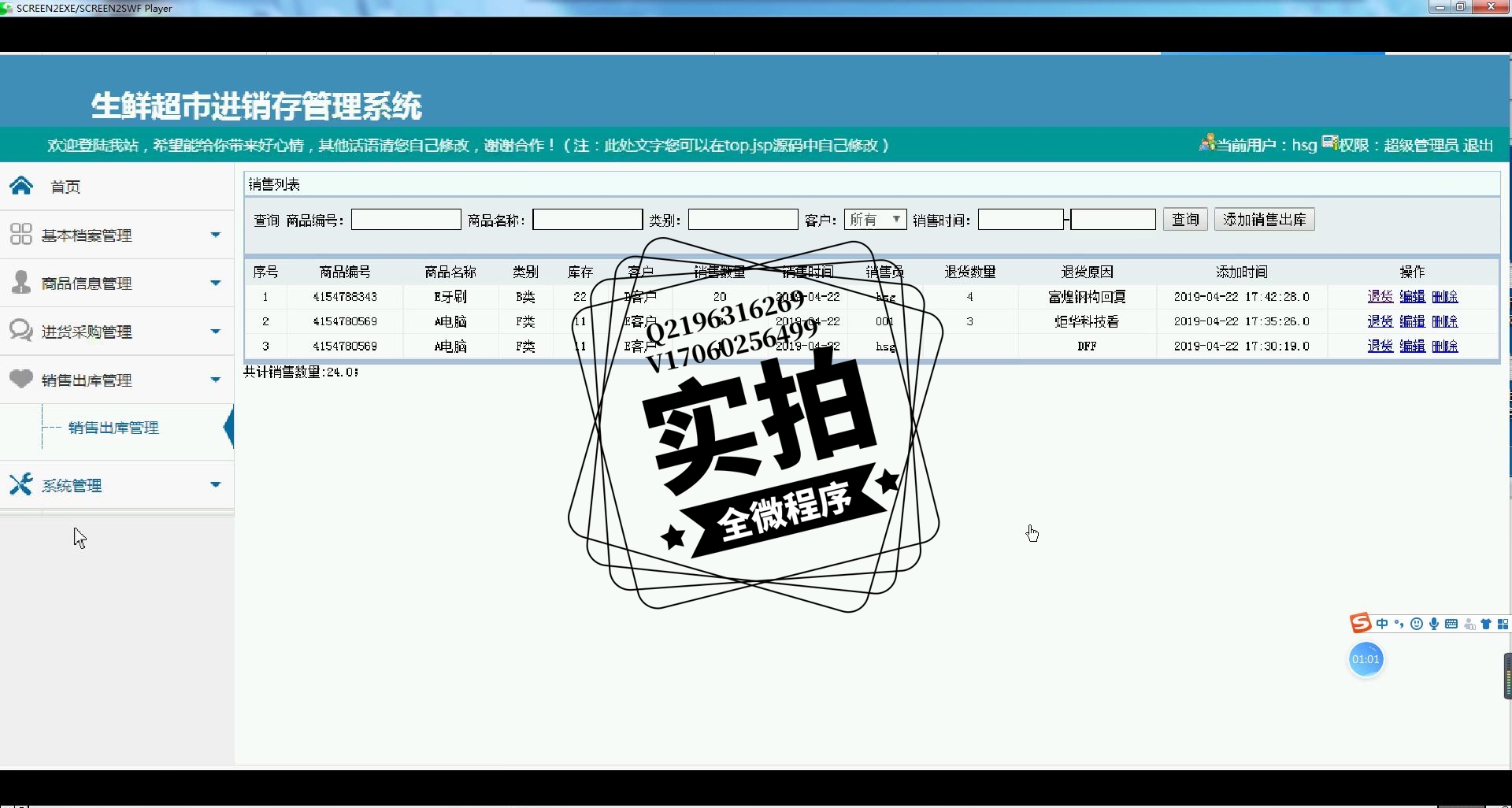
Task: Click 删除 link for row 3
Action: coord(1445,346)
